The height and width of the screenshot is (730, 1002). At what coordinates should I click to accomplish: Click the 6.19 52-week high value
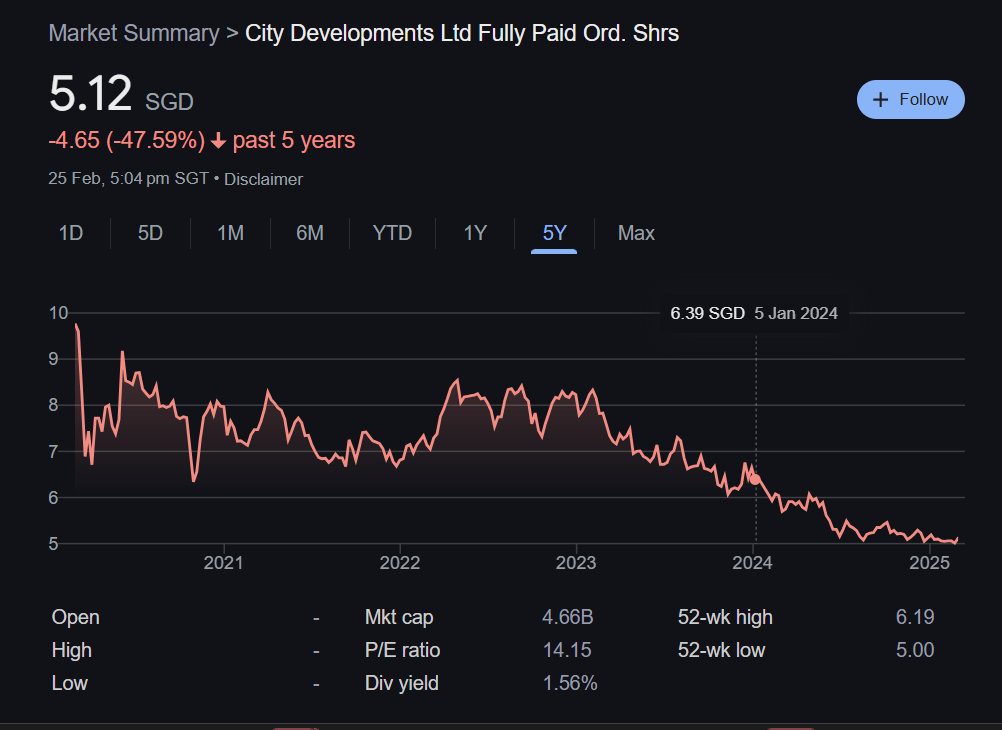914,617
